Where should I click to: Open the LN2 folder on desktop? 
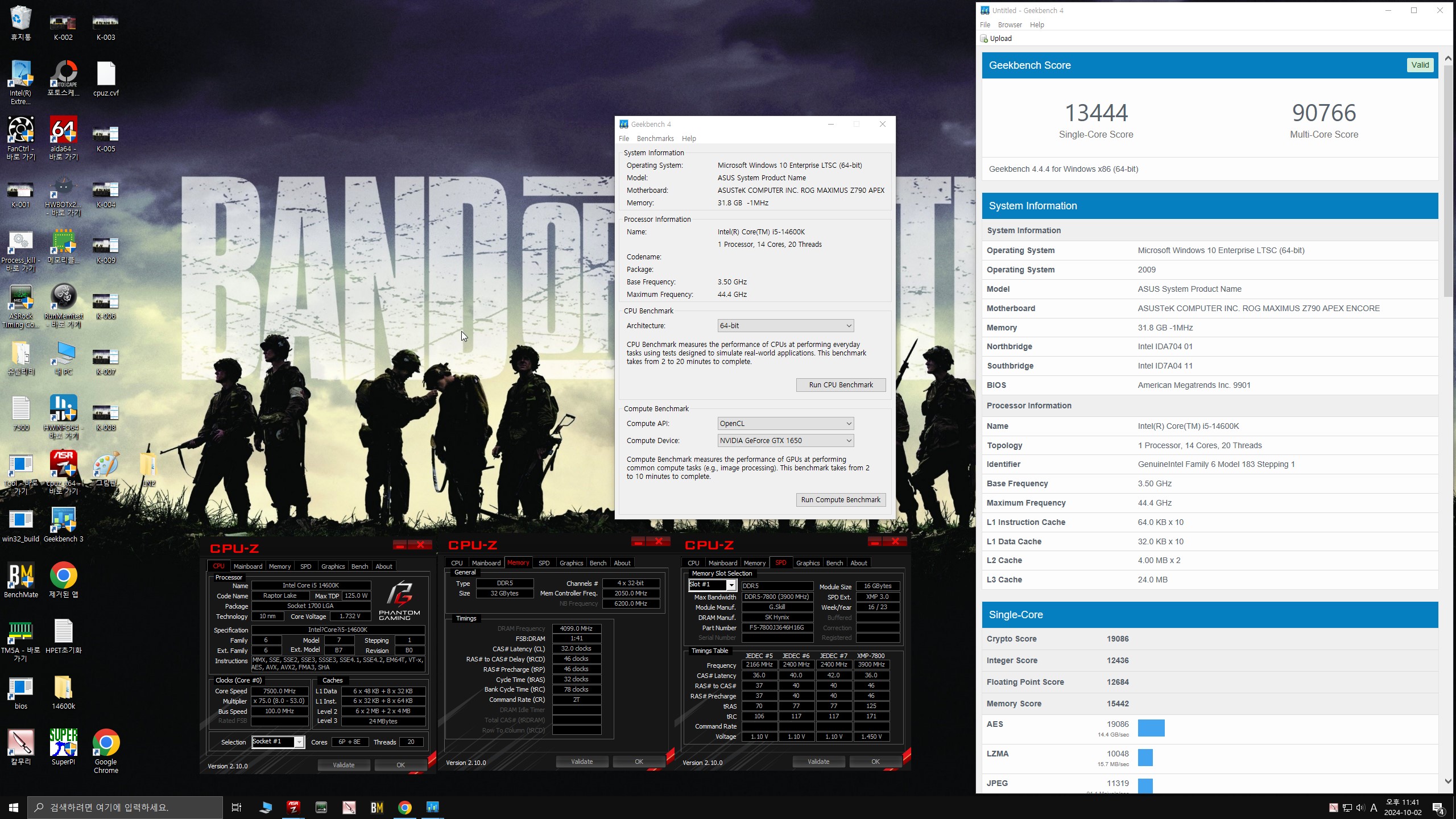point(148,469)
